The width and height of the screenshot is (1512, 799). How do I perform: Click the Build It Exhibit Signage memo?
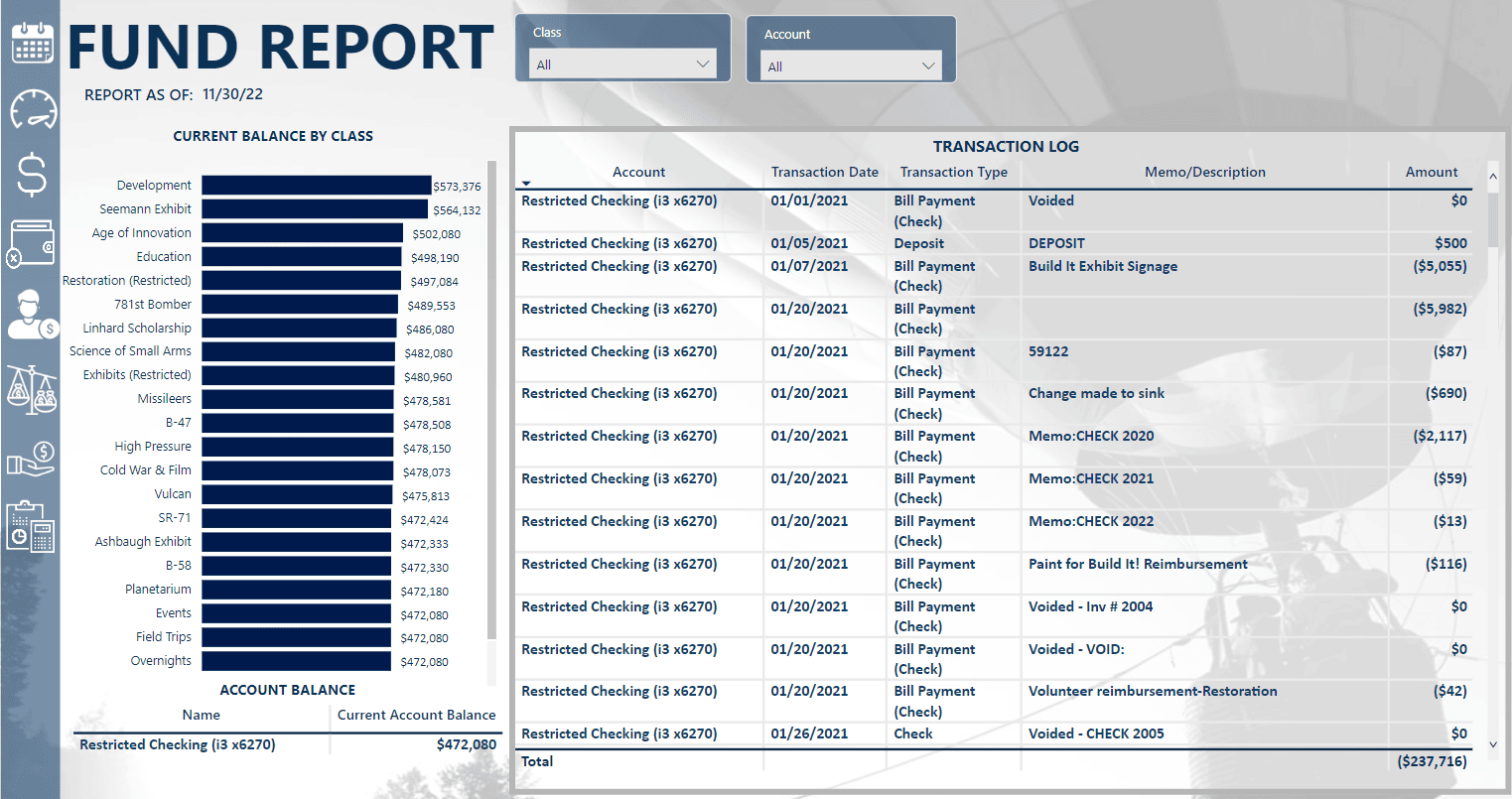[1103, 266]
